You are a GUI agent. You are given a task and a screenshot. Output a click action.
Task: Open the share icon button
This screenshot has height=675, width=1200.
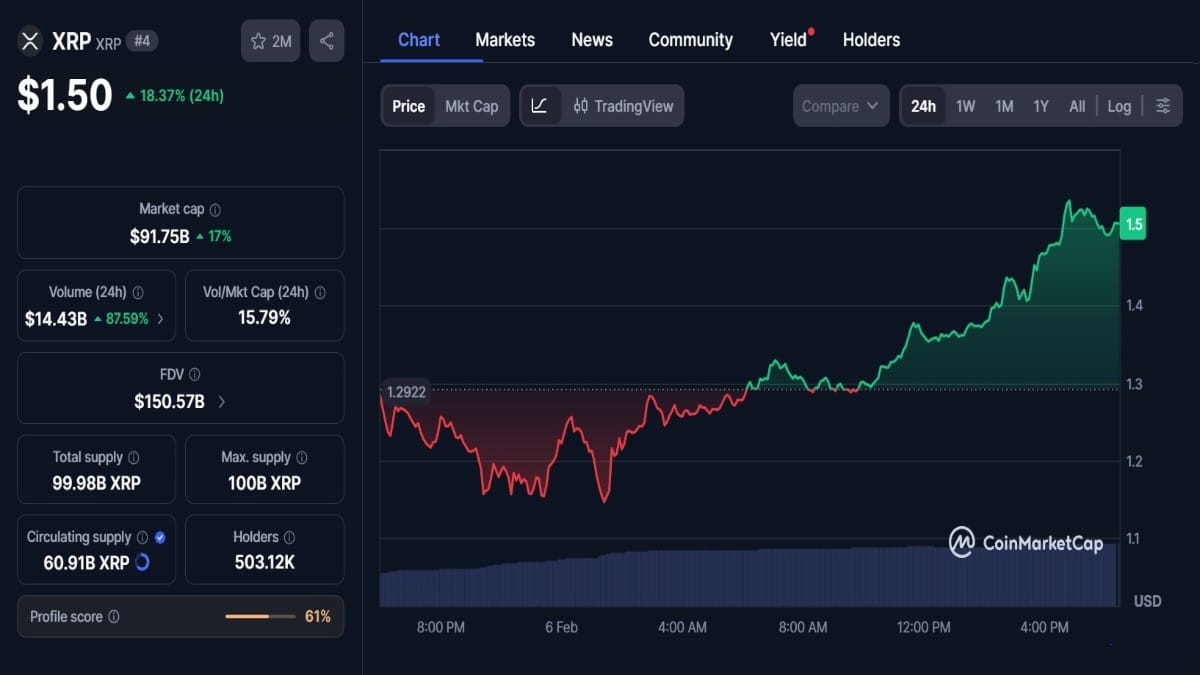pyautogui.click(x=327, y=41)
